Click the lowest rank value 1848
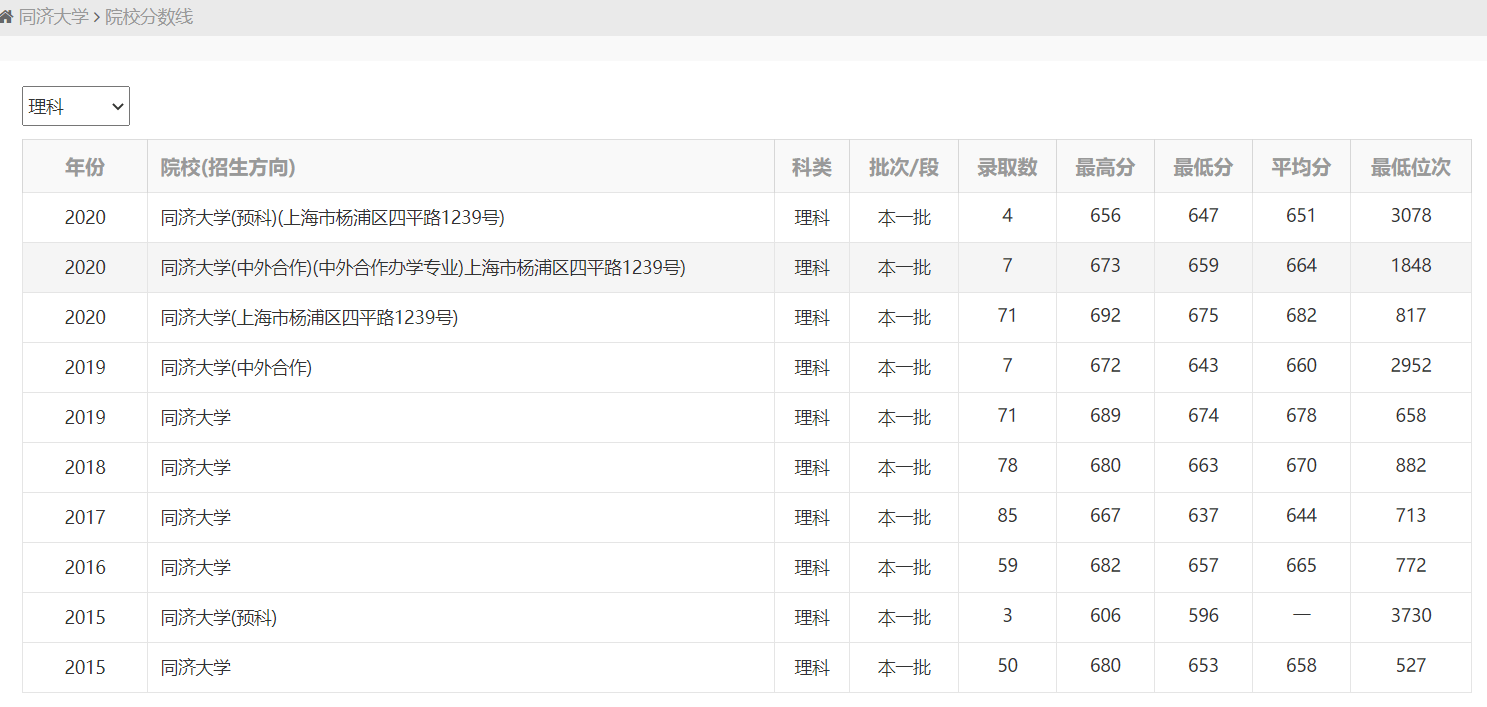 (x=1411, y=265)
